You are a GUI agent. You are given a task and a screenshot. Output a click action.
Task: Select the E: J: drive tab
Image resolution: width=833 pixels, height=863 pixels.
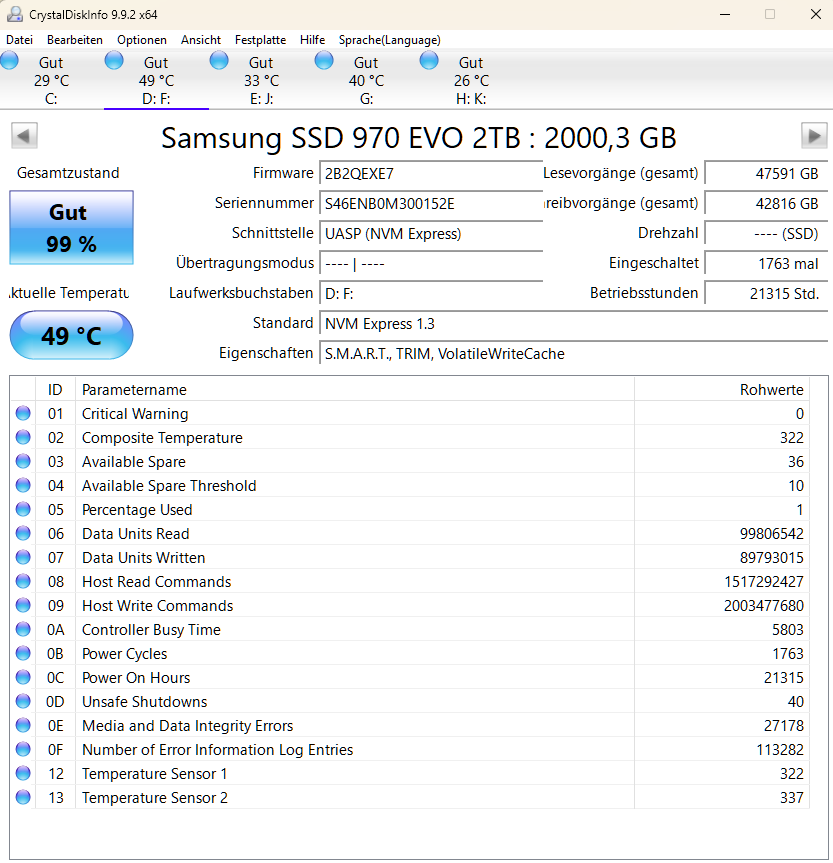[x=262, y=80]
